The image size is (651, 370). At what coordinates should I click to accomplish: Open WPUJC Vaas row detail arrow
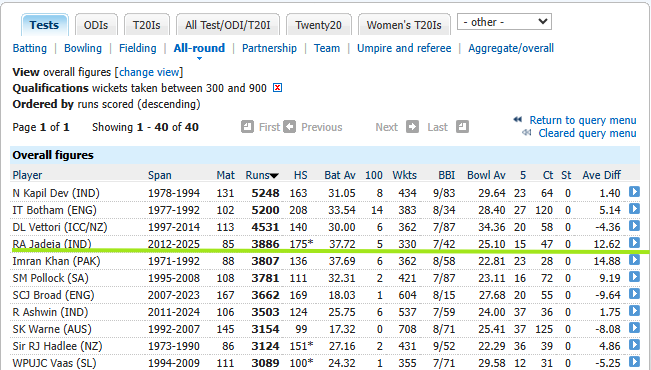(x=634, y=362)
